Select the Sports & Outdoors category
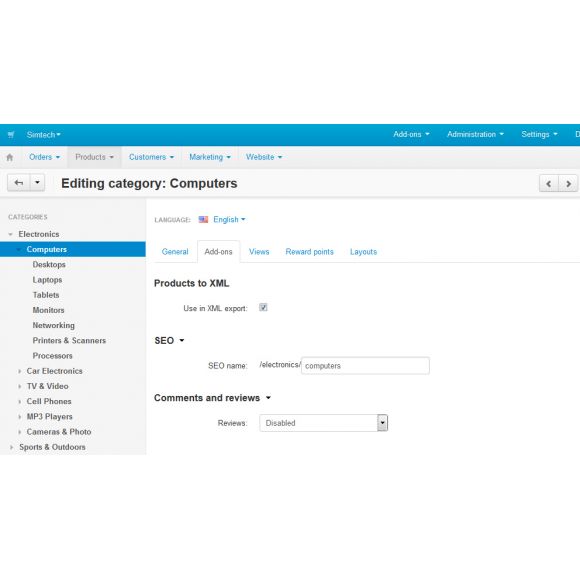This screenshot has height=580, width=580. 52,447
